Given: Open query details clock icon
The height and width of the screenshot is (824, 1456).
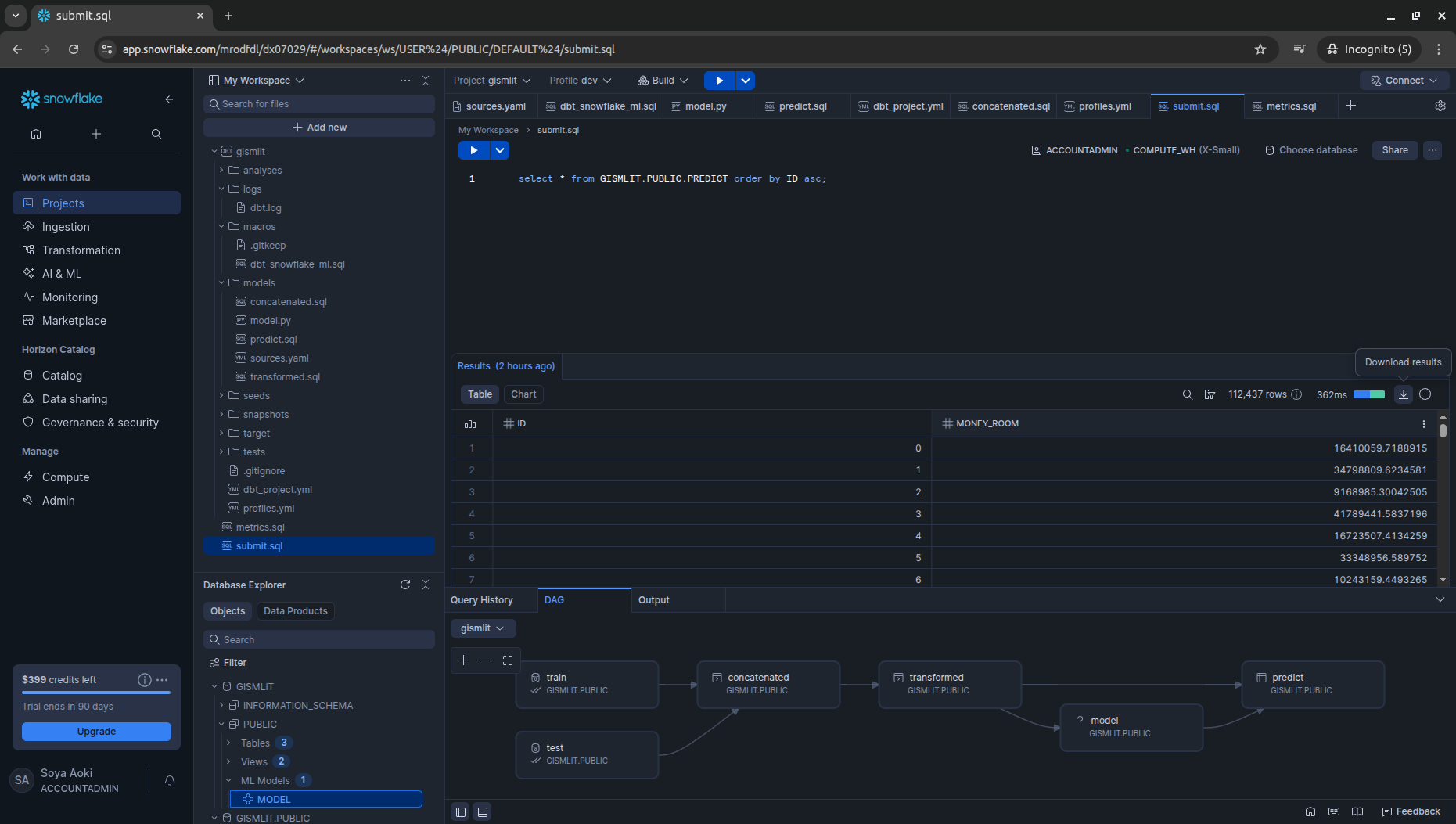Looking at the screenshot, I should (1425, 394).
